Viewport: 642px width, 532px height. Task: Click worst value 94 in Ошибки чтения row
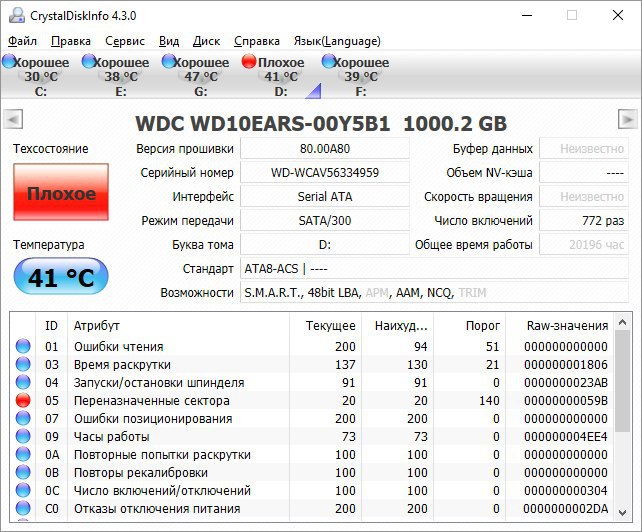(x=420, y=346)
